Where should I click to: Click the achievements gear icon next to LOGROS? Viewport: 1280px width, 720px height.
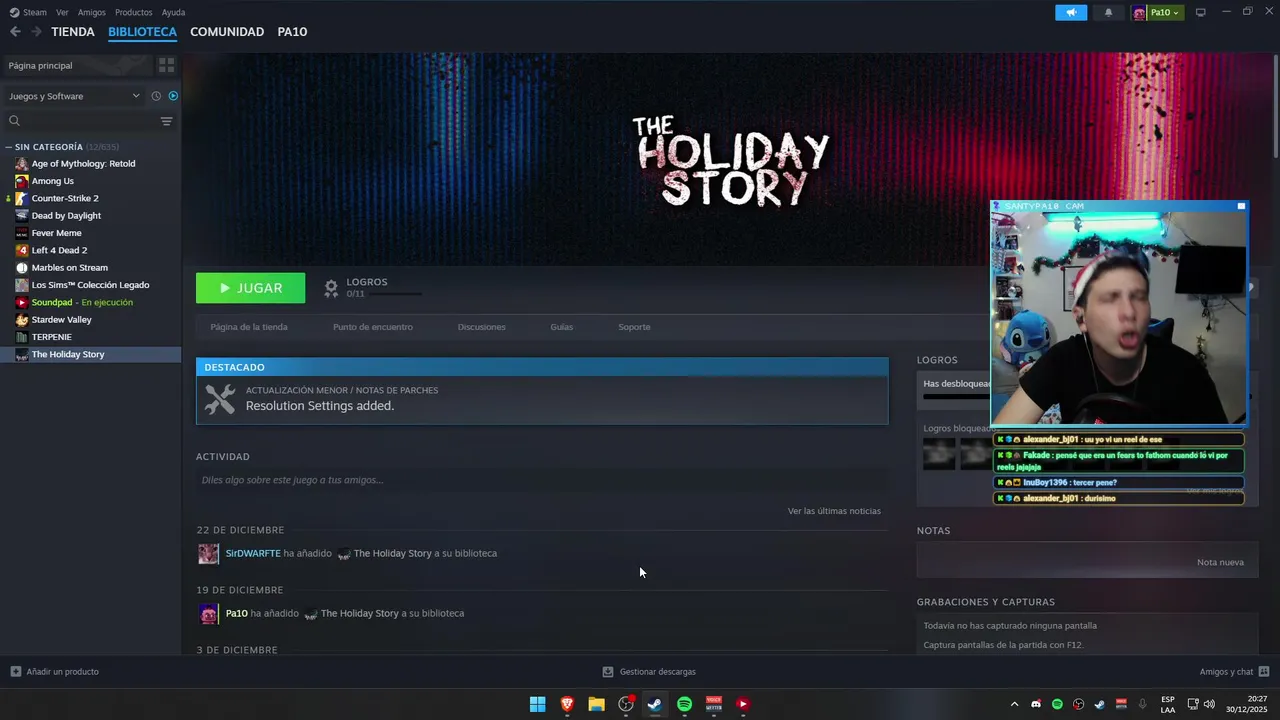pyautogui.click(x=331, y=288)
